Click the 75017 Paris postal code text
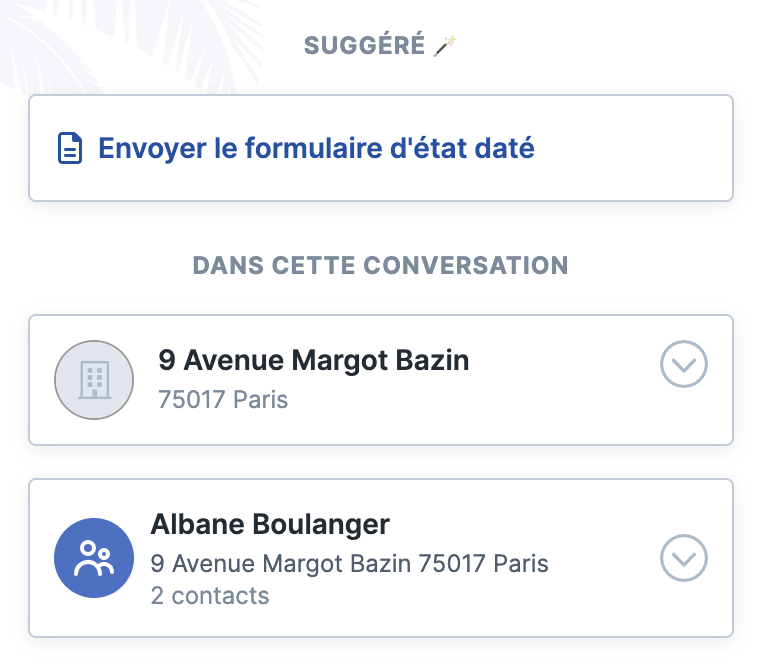 (223, 399)
